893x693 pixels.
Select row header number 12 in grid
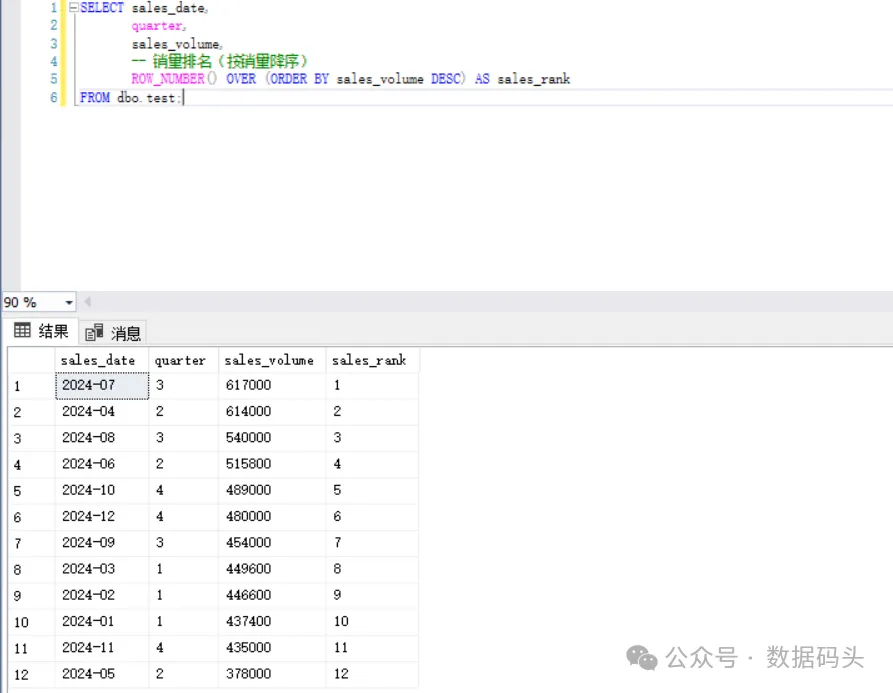[x=32, y=674]
